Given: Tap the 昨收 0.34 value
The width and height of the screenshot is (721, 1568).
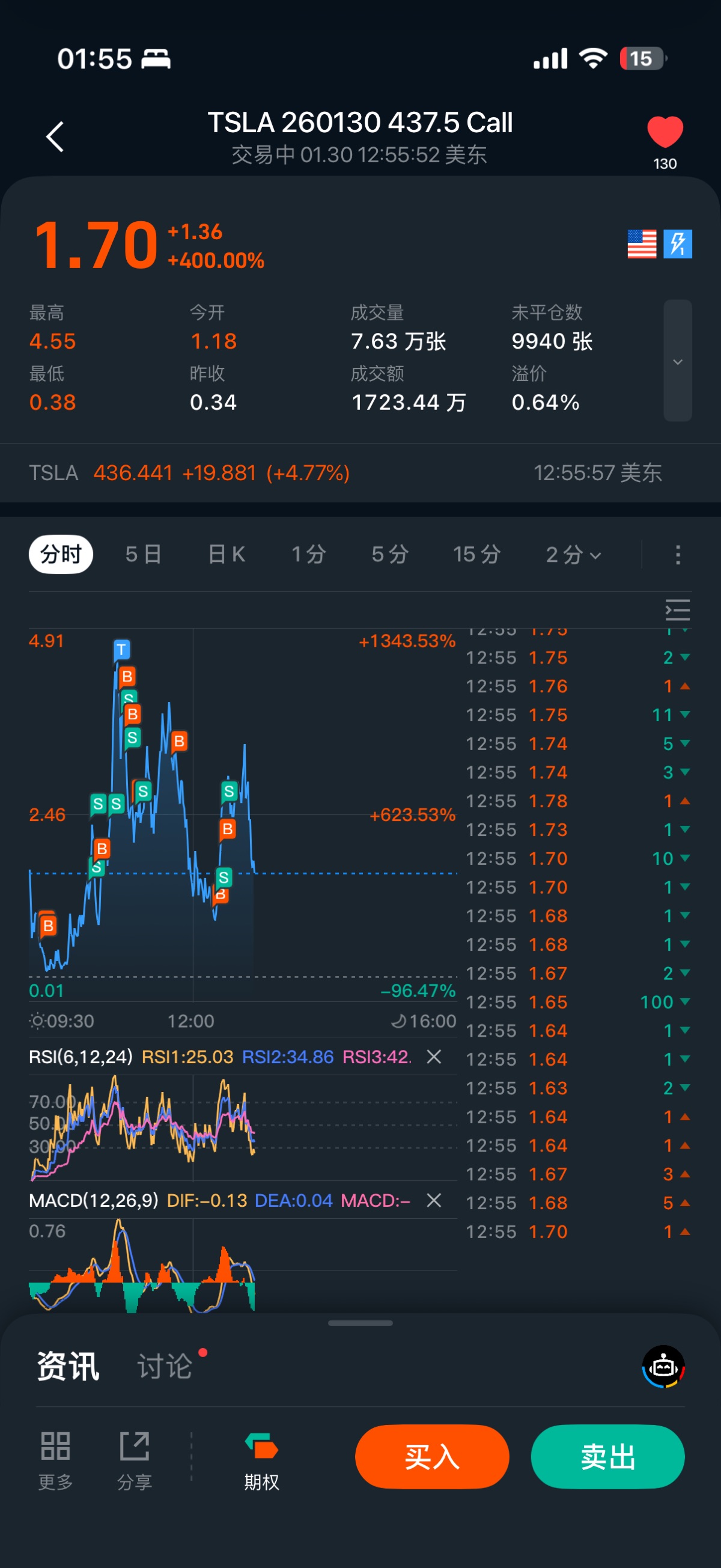Looking at the screenshot, I should tap(213, 402).
